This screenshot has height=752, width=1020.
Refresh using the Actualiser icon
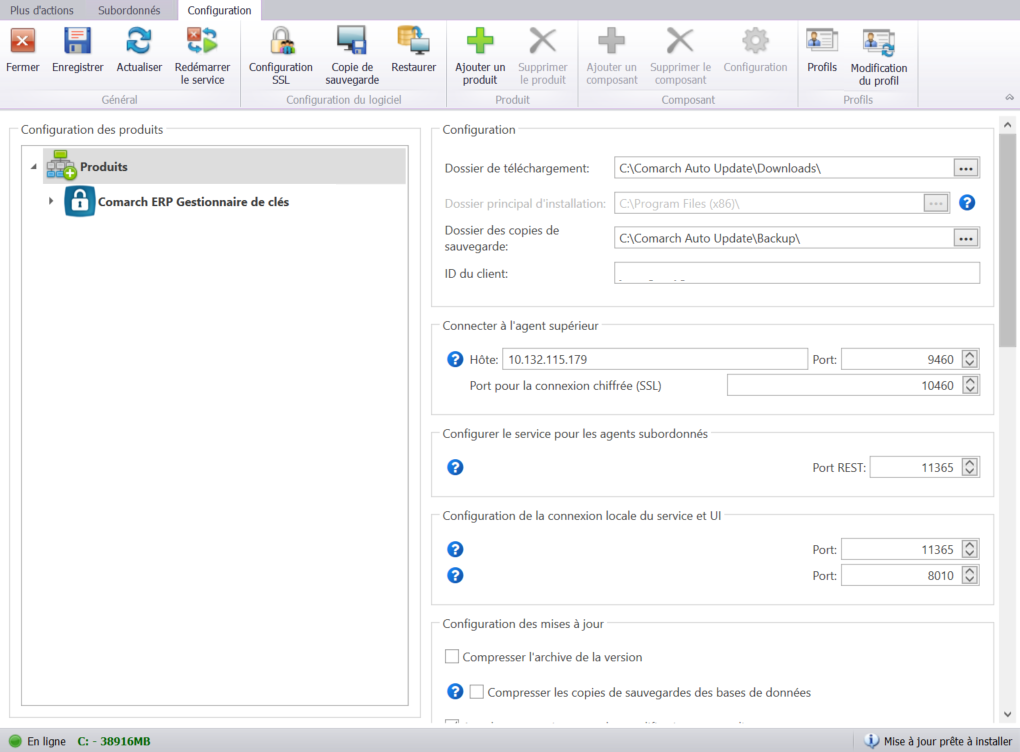[139, 41]
